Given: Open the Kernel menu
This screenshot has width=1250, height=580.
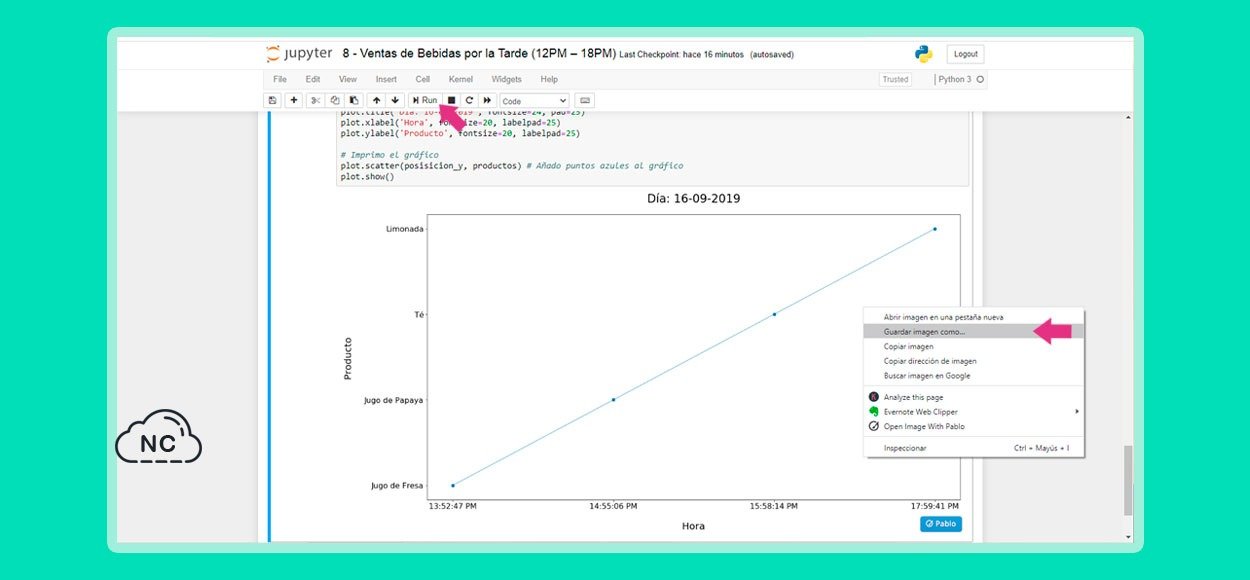Looking at the screenshot, I should pyautogui.click(x=460, y=79).
